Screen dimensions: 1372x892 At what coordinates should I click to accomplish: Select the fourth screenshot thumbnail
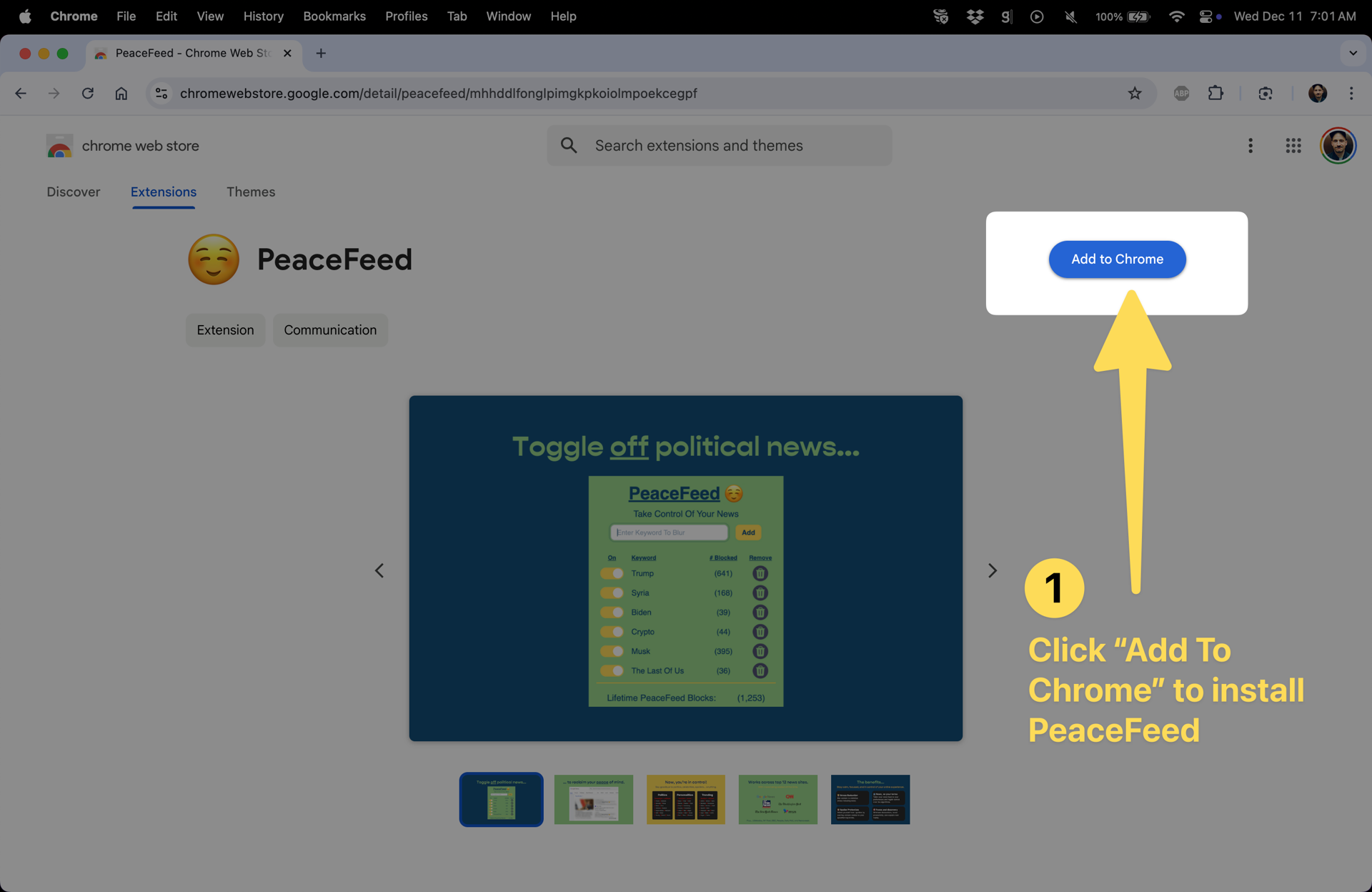click(777, 799)
